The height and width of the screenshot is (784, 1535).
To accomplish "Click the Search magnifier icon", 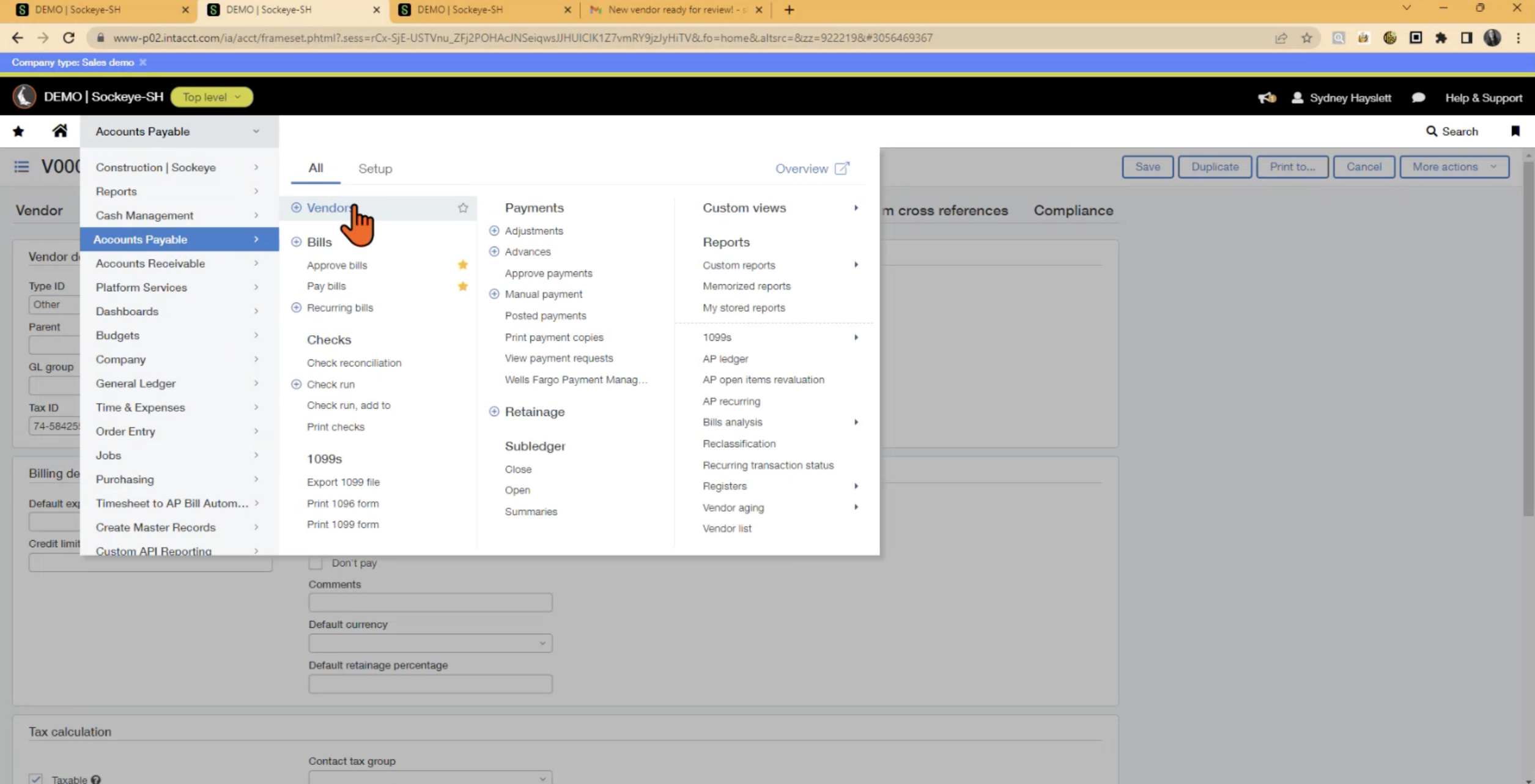I will [1432, 131].
